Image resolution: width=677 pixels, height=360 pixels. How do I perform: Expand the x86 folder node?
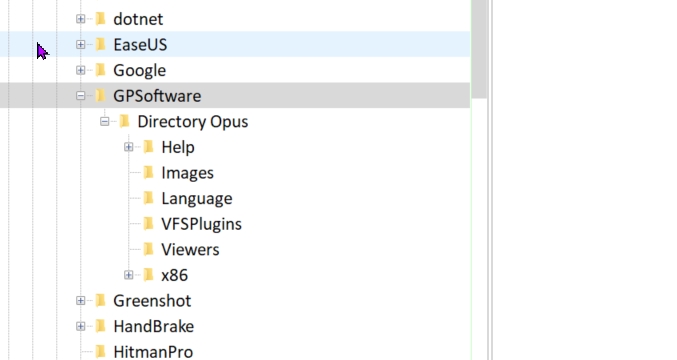point(129,275)
